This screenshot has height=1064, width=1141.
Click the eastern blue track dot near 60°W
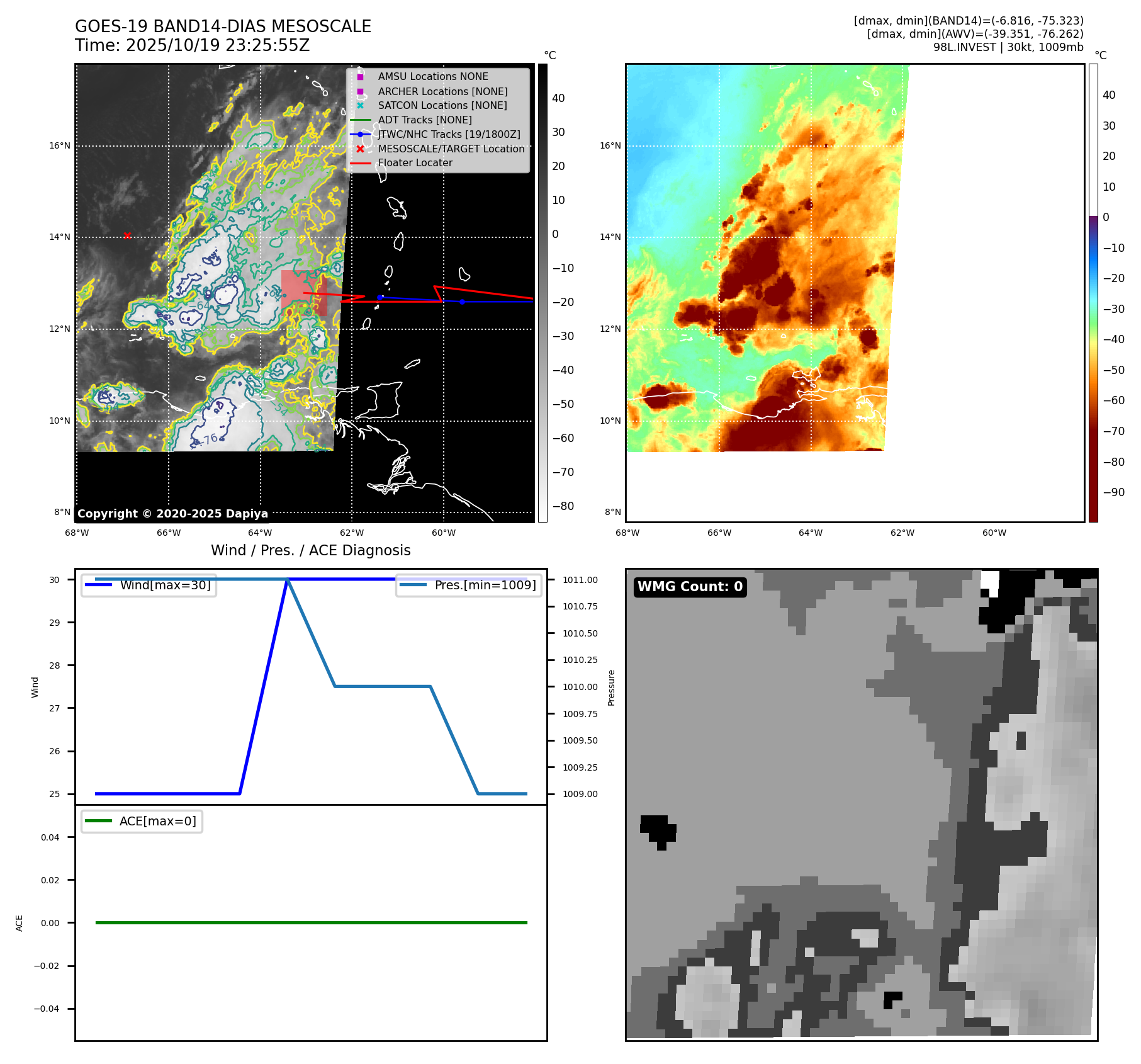462,302
